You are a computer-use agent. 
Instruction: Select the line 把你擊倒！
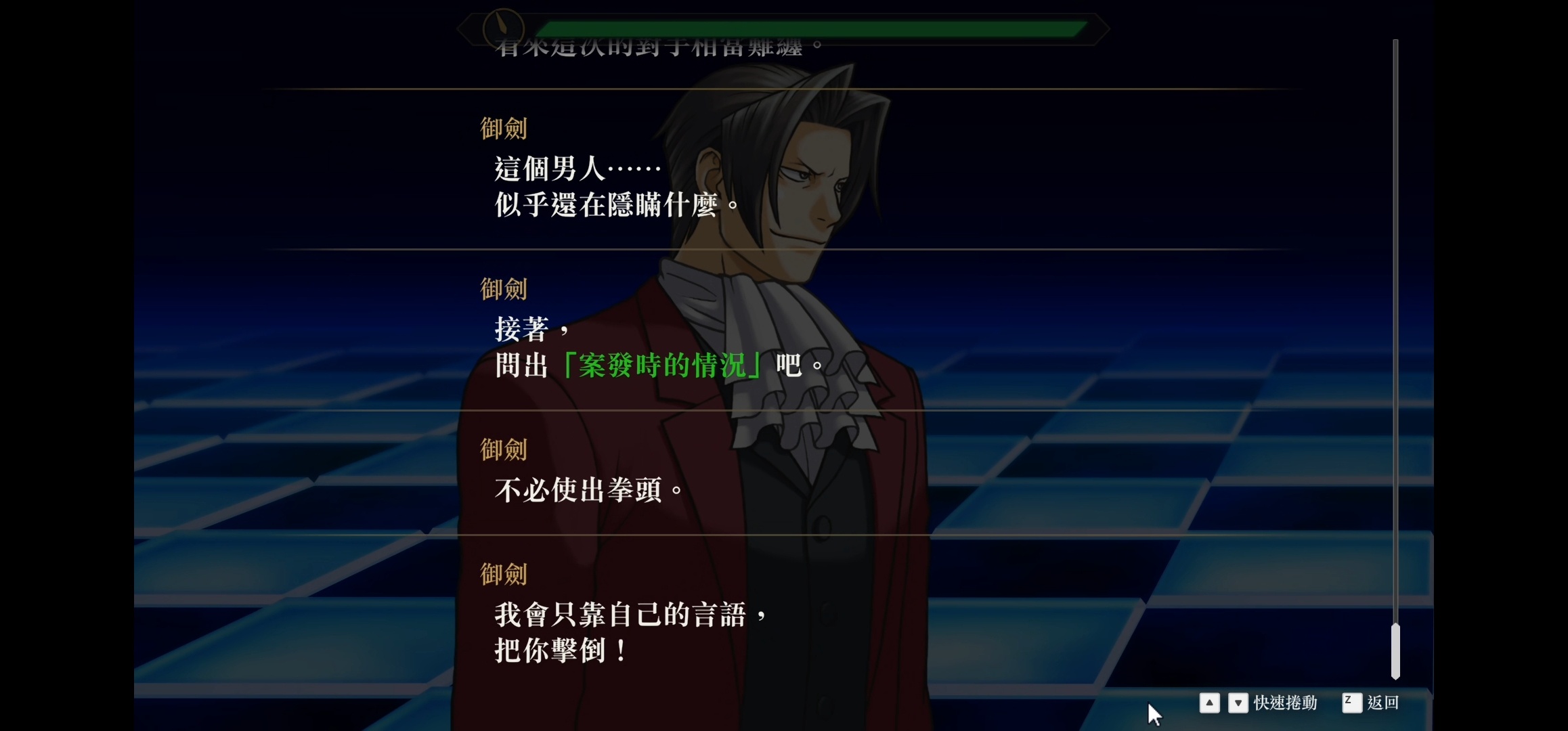click(561, 650)
